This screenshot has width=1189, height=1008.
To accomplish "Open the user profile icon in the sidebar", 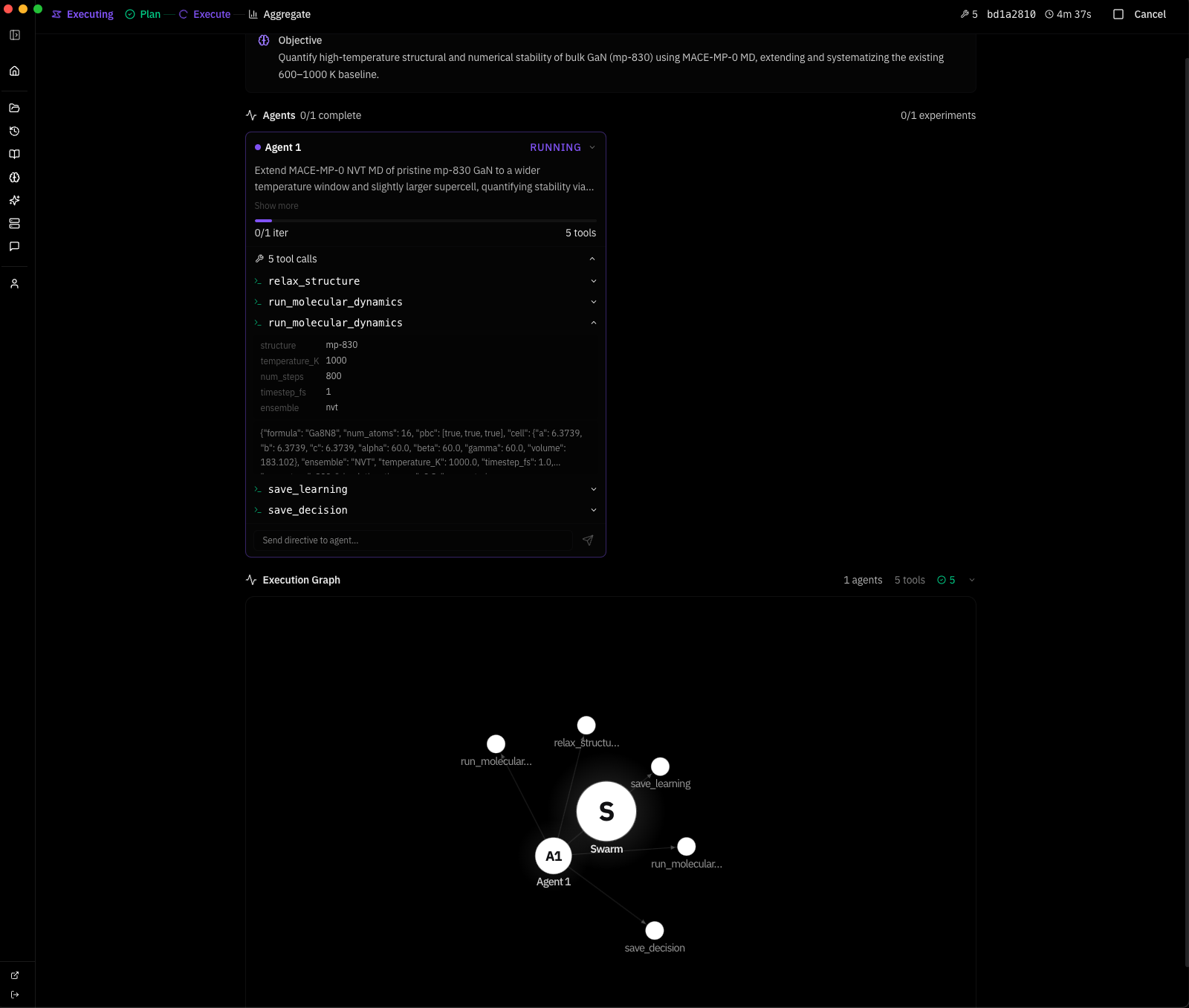I will point(14,284).
